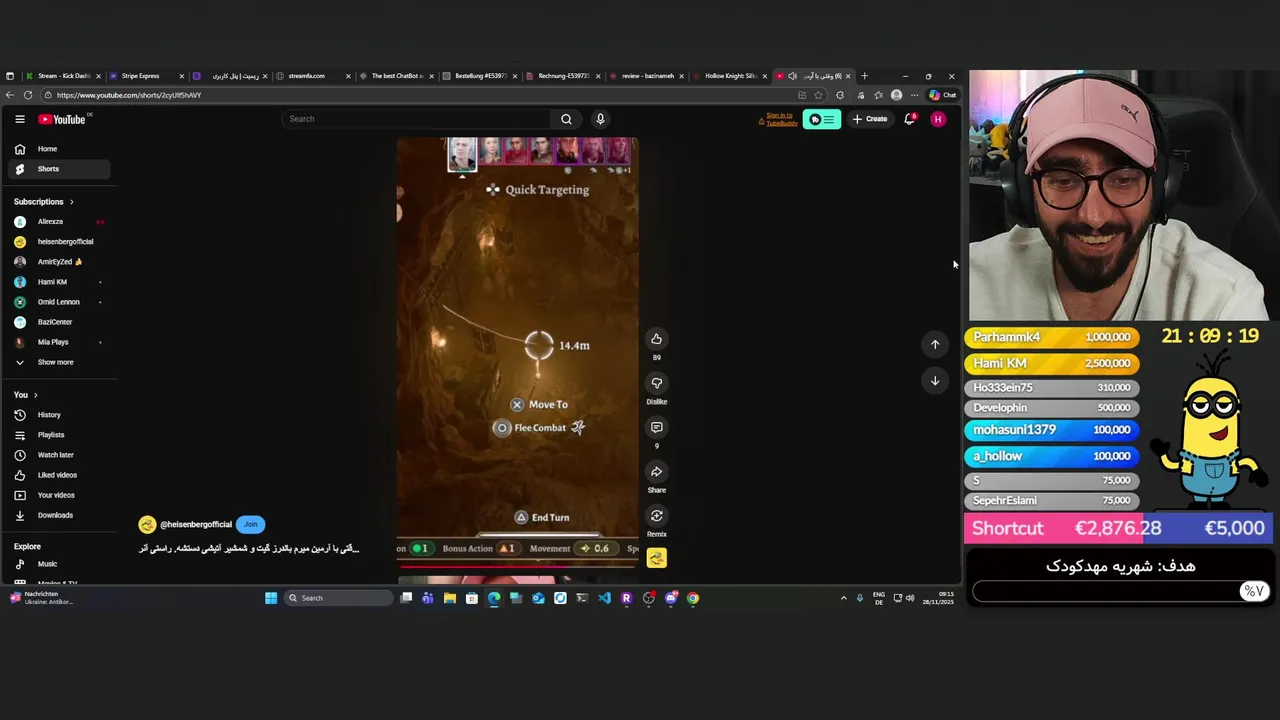Open the browser settings ellipsis menu
Image resolution: width=1280 pixels, height=720 pixels.
pos(914,95)
